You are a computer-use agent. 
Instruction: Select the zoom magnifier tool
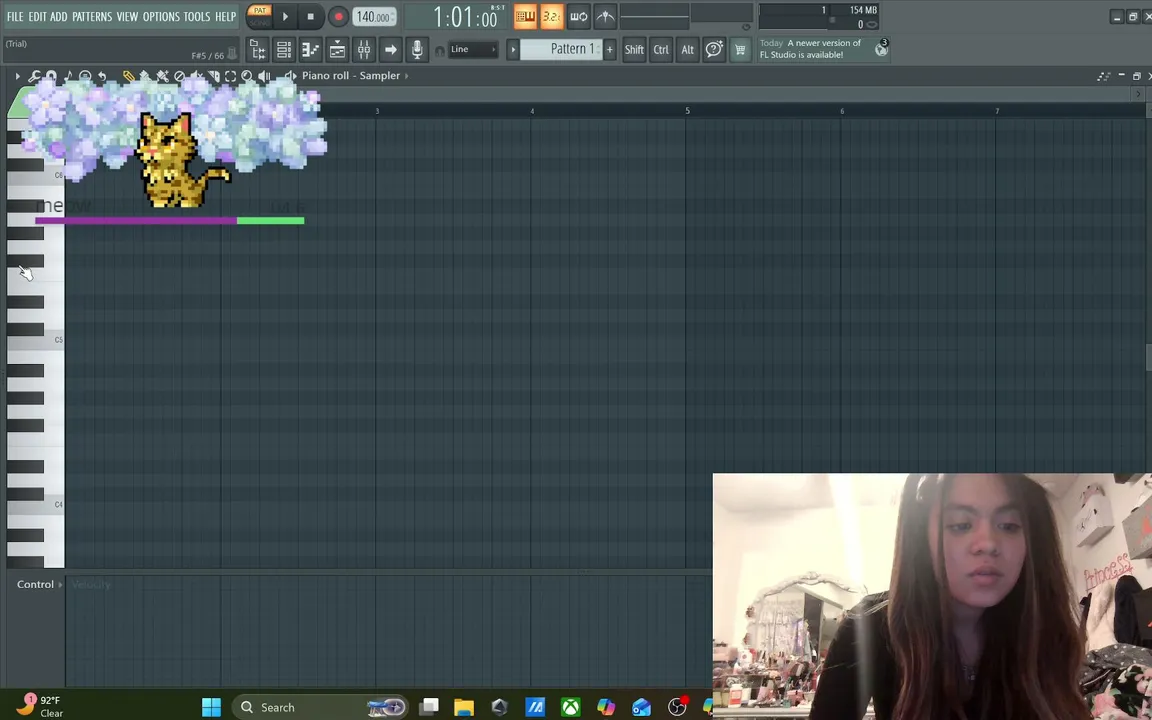[247, 76]
